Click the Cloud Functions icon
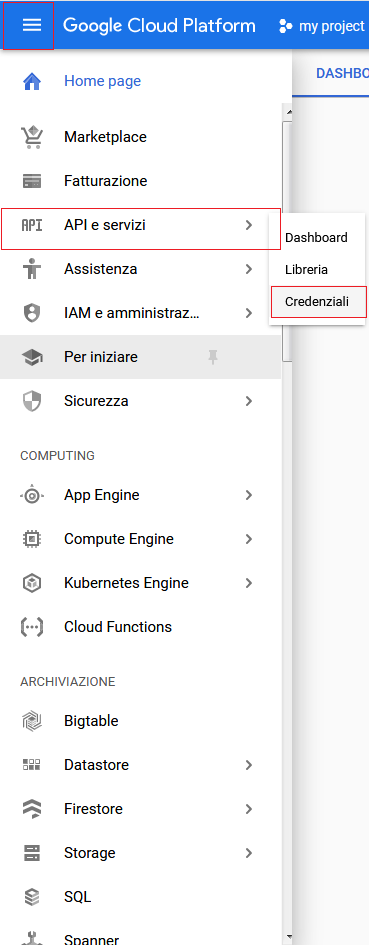Viewport: 369px width, 945px height. tap(31, 627)
